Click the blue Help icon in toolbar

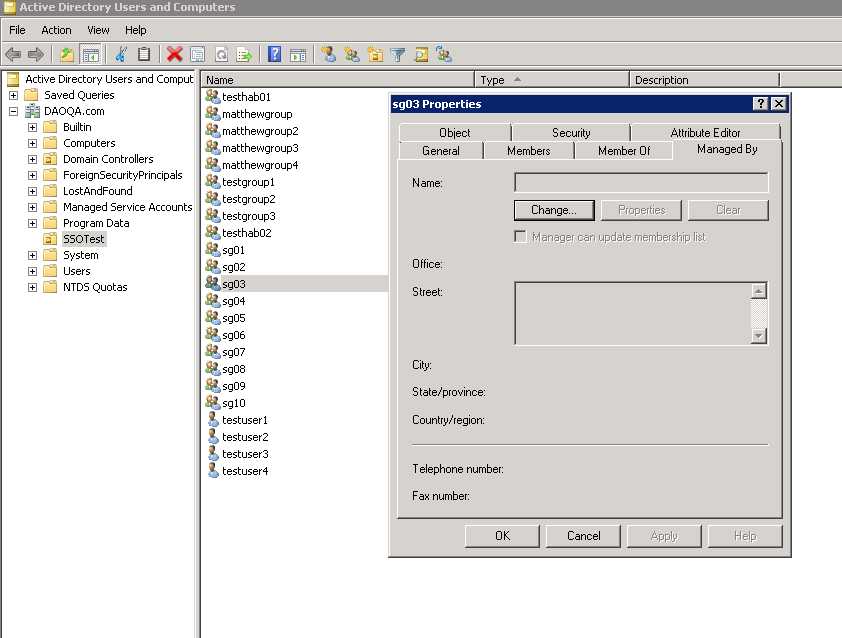(x=274, y=55)
